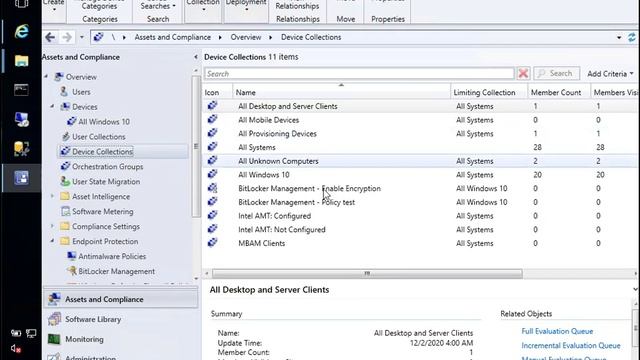Switch to Assets and Compliance workspace
640x360 pixels.
(121, 299)
